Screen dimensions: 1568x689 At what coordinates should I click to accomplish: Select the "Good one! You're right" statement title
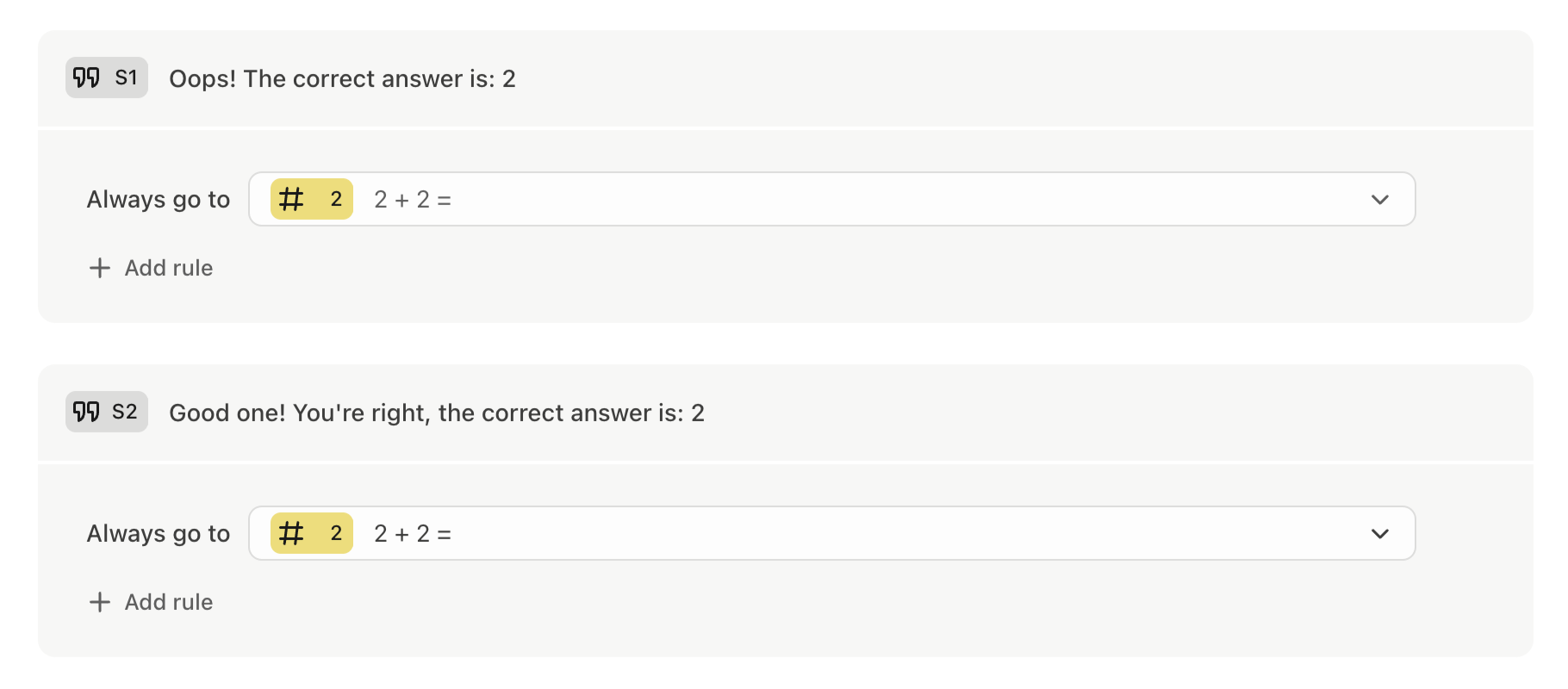pos(436,413)
